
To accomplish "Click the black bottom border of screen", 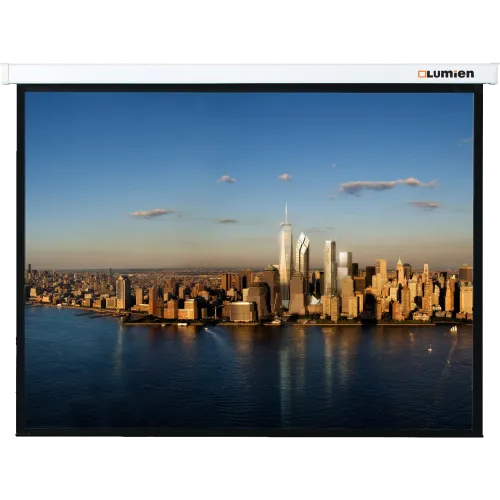I will (x=249, y=432).
